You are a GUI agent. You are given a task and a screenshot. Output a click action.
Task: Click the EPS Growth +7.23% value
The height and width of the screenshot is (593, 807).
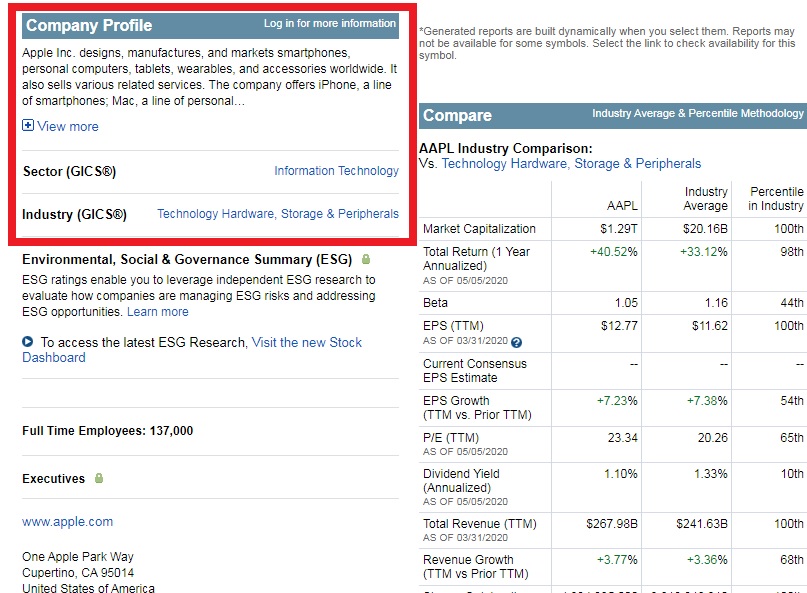coord(617,400)
